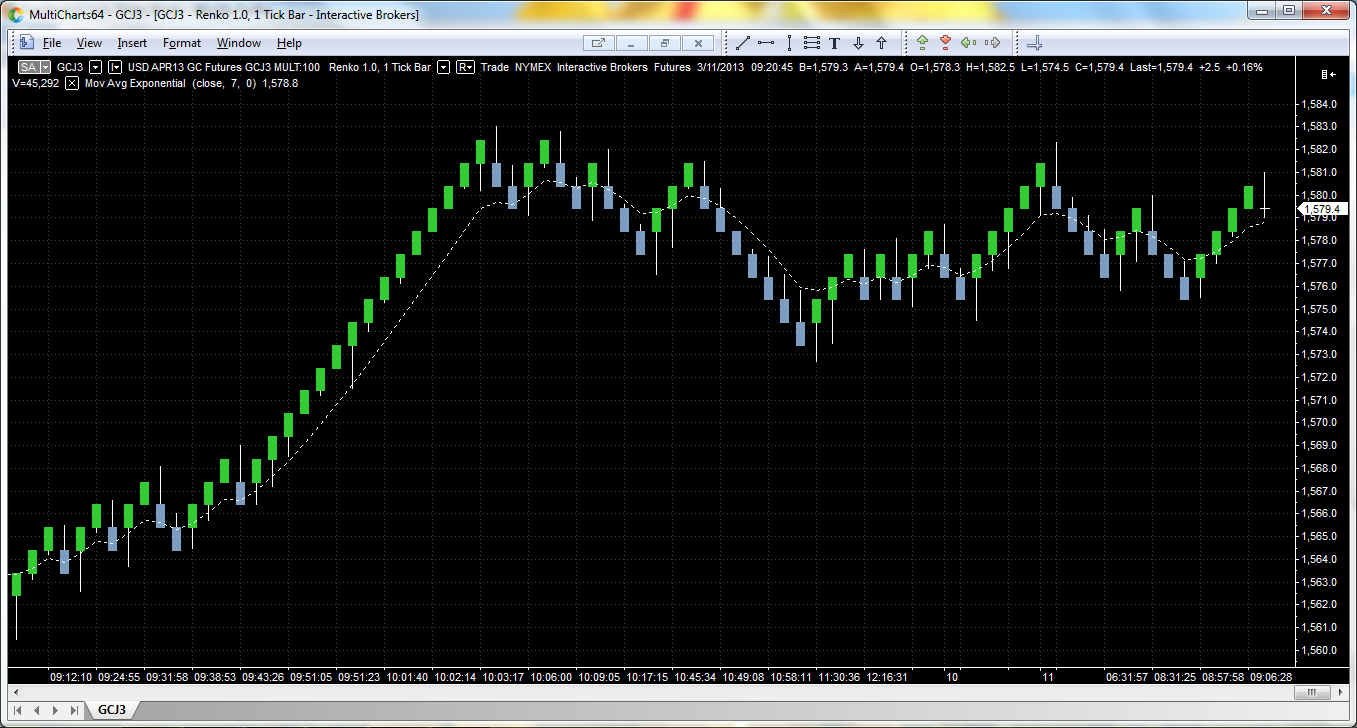Select the arrow up drawing tool
Screen dimensions: 1357x728
pyautogui.click(x=881, y=43)
